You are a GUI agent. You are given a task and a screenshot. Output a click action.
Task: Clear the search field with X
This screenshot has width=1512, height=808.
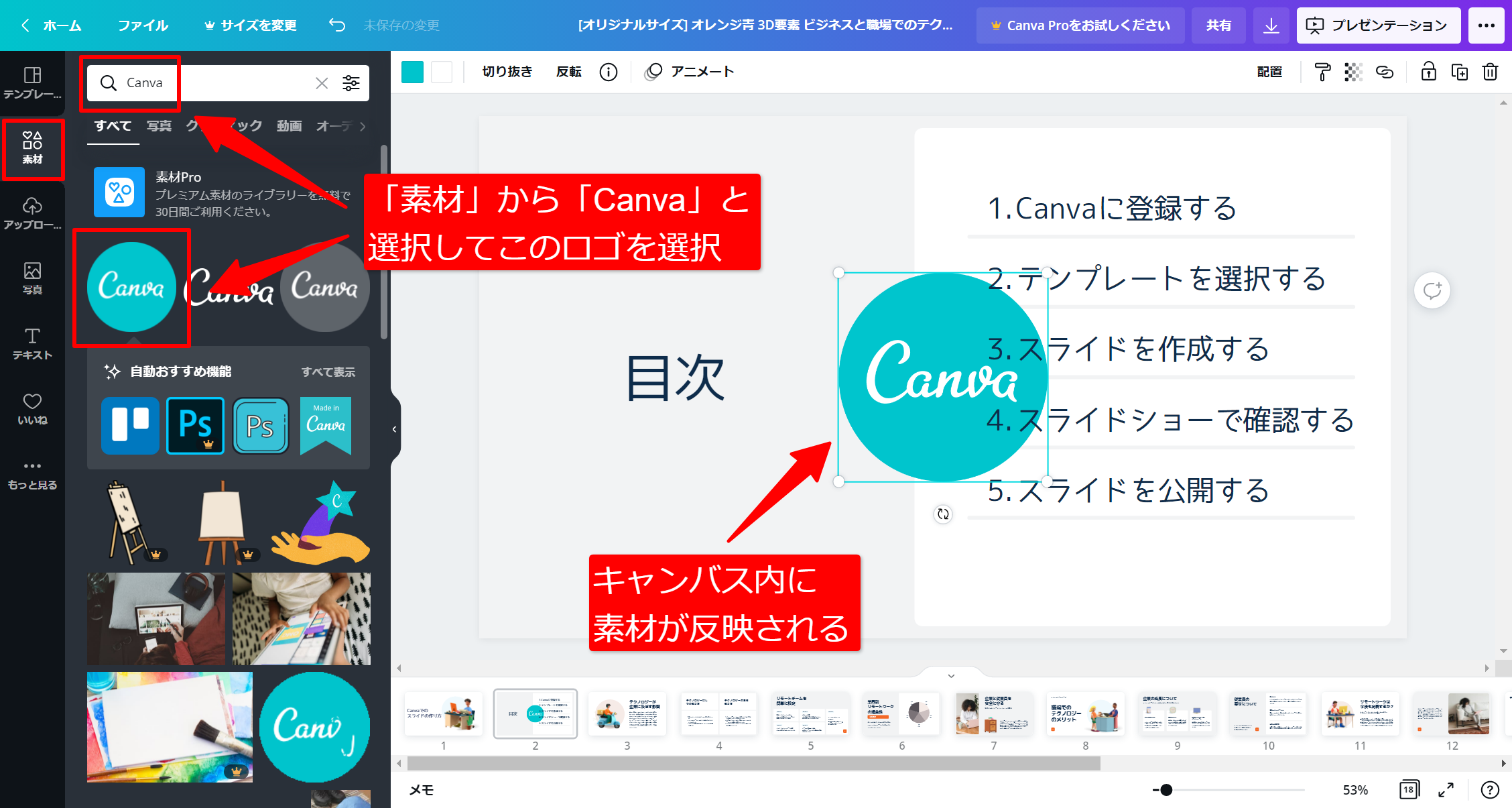[322, 82]
